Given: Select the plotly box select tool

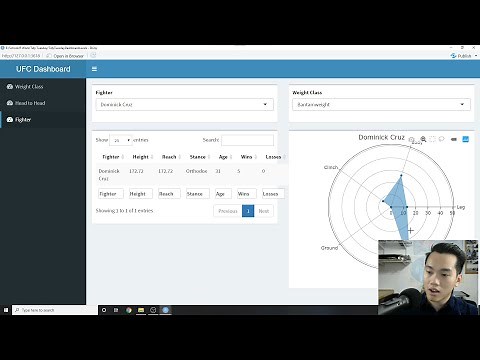Looking at the screenshot, I should point(432,139).
